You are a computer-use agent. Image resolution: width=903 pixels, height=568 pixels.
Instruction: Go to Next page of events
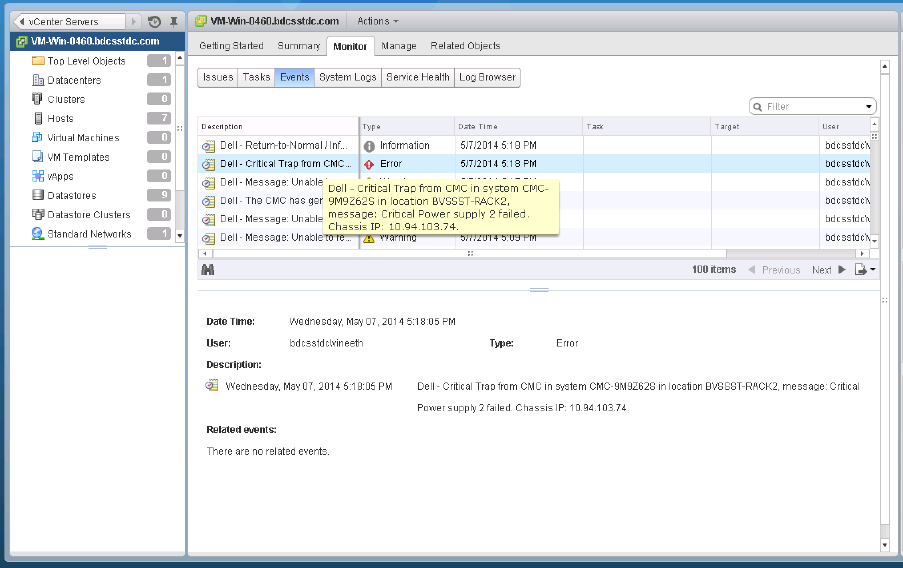[x=829, y=270]
